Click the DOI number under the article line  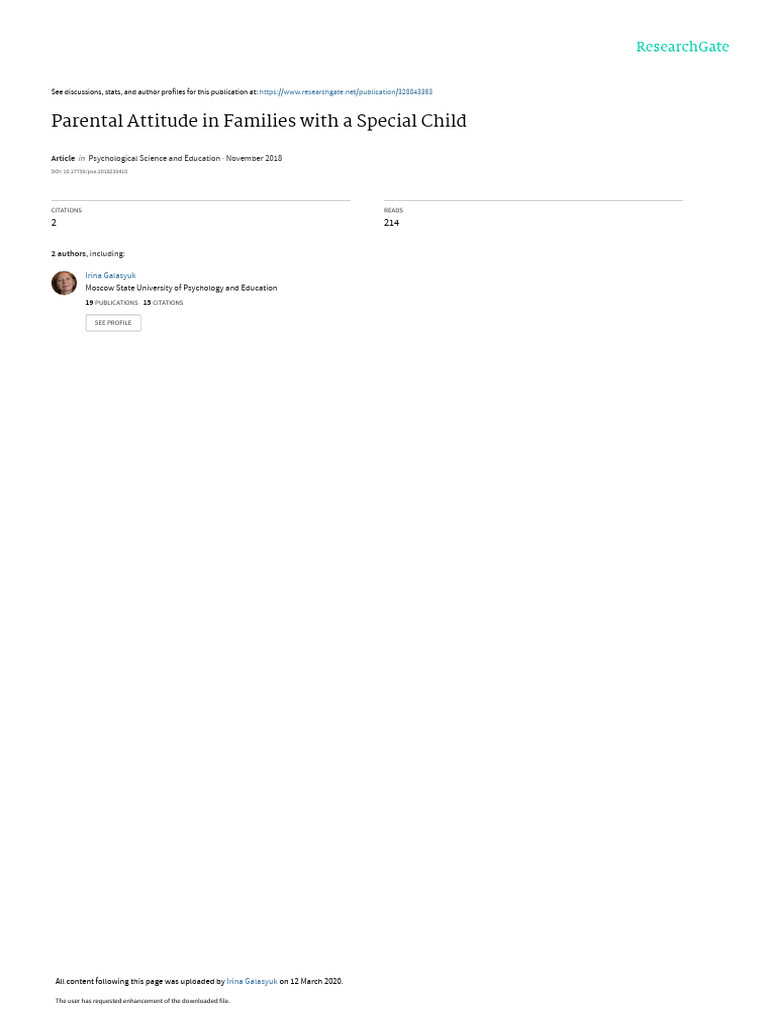[x=89, y=172]
